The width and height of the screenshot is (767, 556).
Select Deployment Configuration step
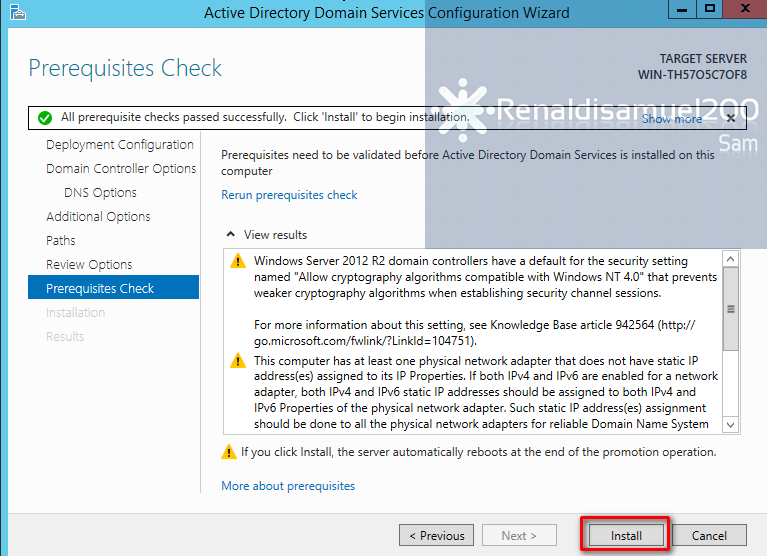coord(120,145)
